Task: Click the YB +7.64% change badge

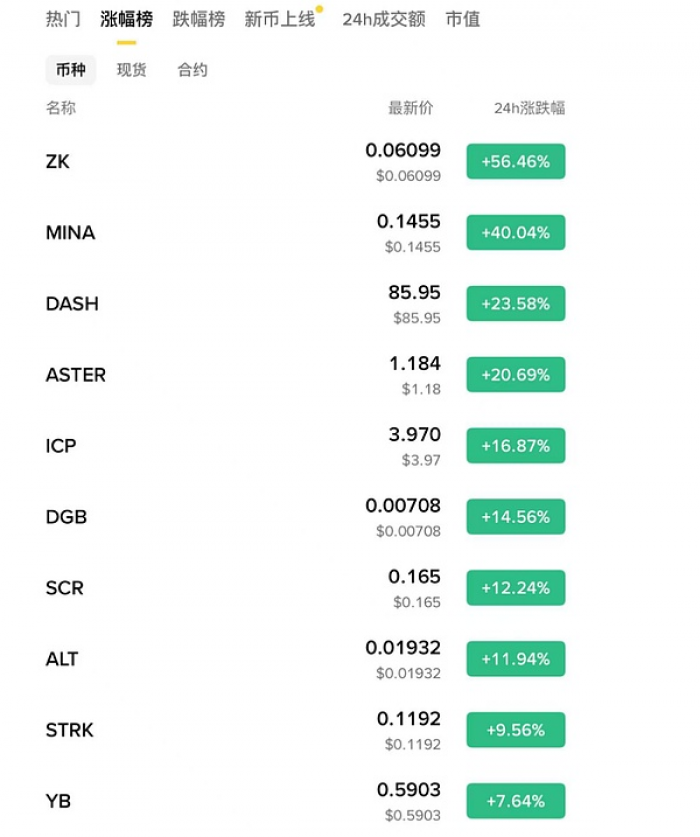Action: [515, 801]
